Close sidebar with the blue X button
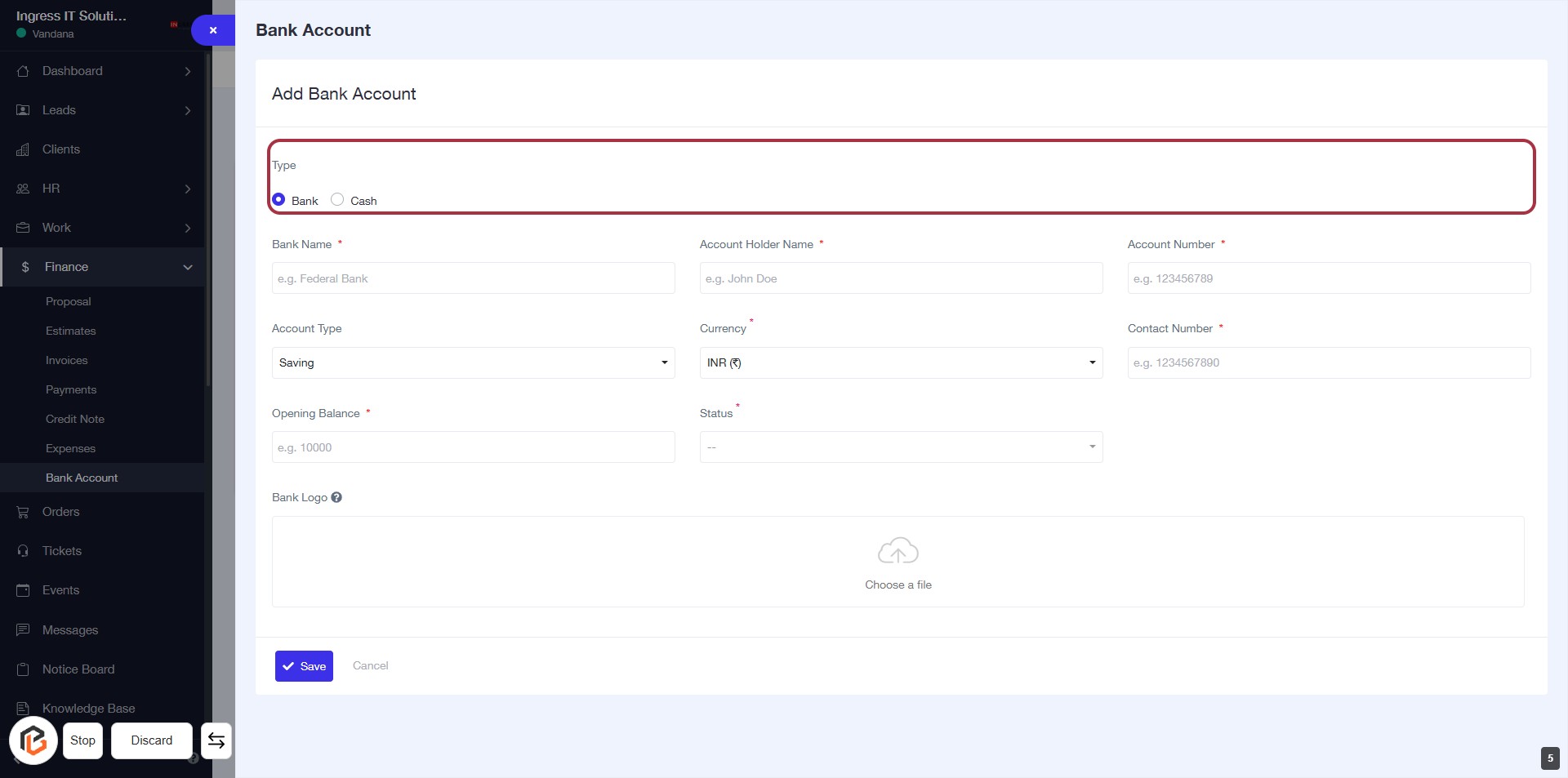This screenshot has height=778, width=1568. pyautogui.click(x=213, y=30)
